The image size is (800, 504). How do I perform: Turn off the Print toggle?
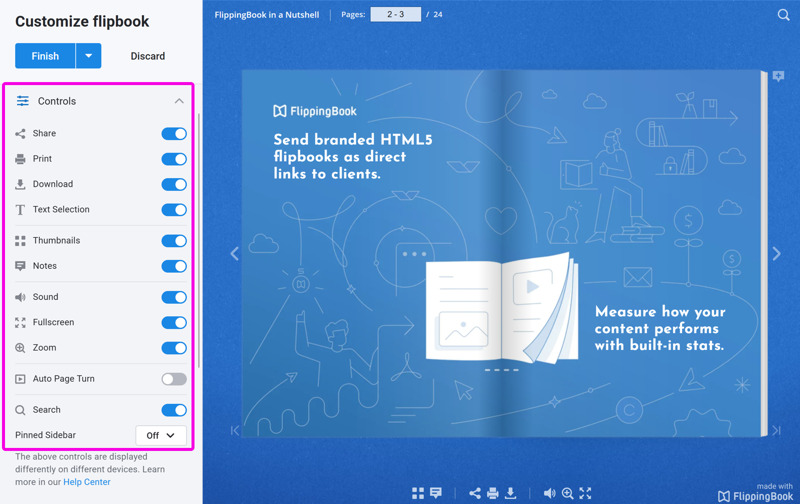[x=174, y=159]
